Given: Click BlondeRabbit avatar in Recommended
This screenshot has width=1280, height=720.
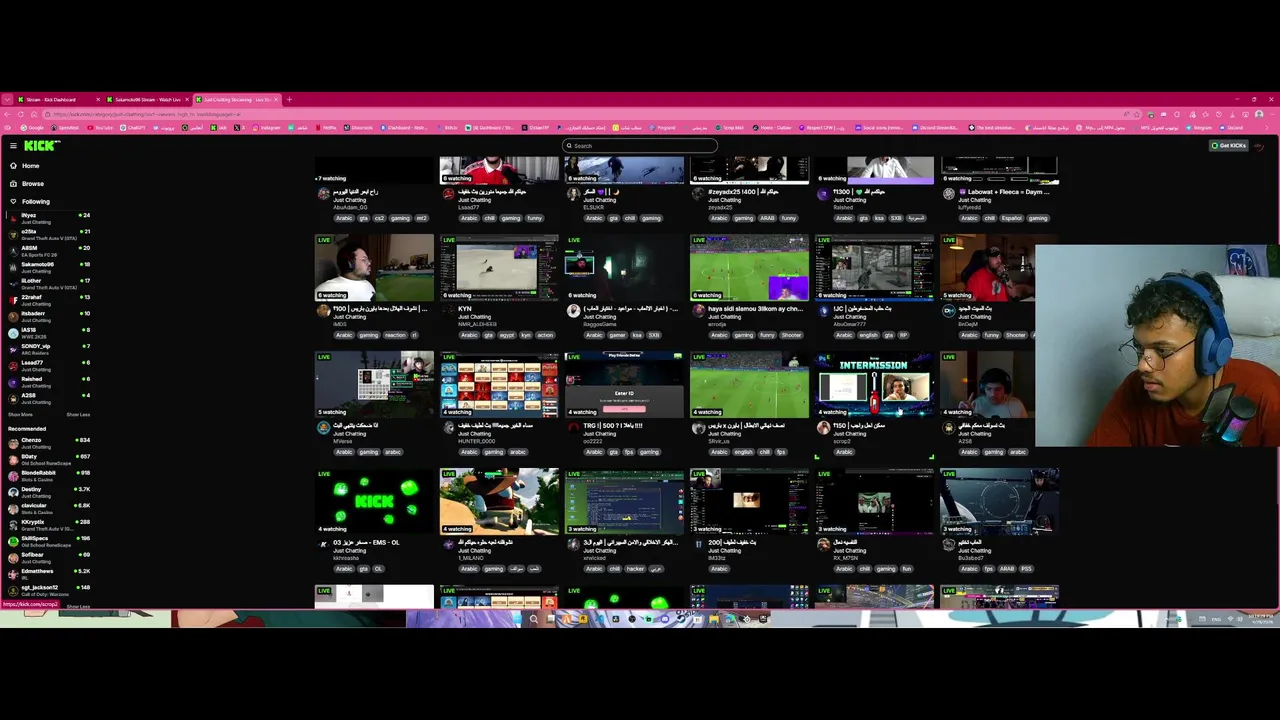Looking at the screenshot, I should coord(13,475).
